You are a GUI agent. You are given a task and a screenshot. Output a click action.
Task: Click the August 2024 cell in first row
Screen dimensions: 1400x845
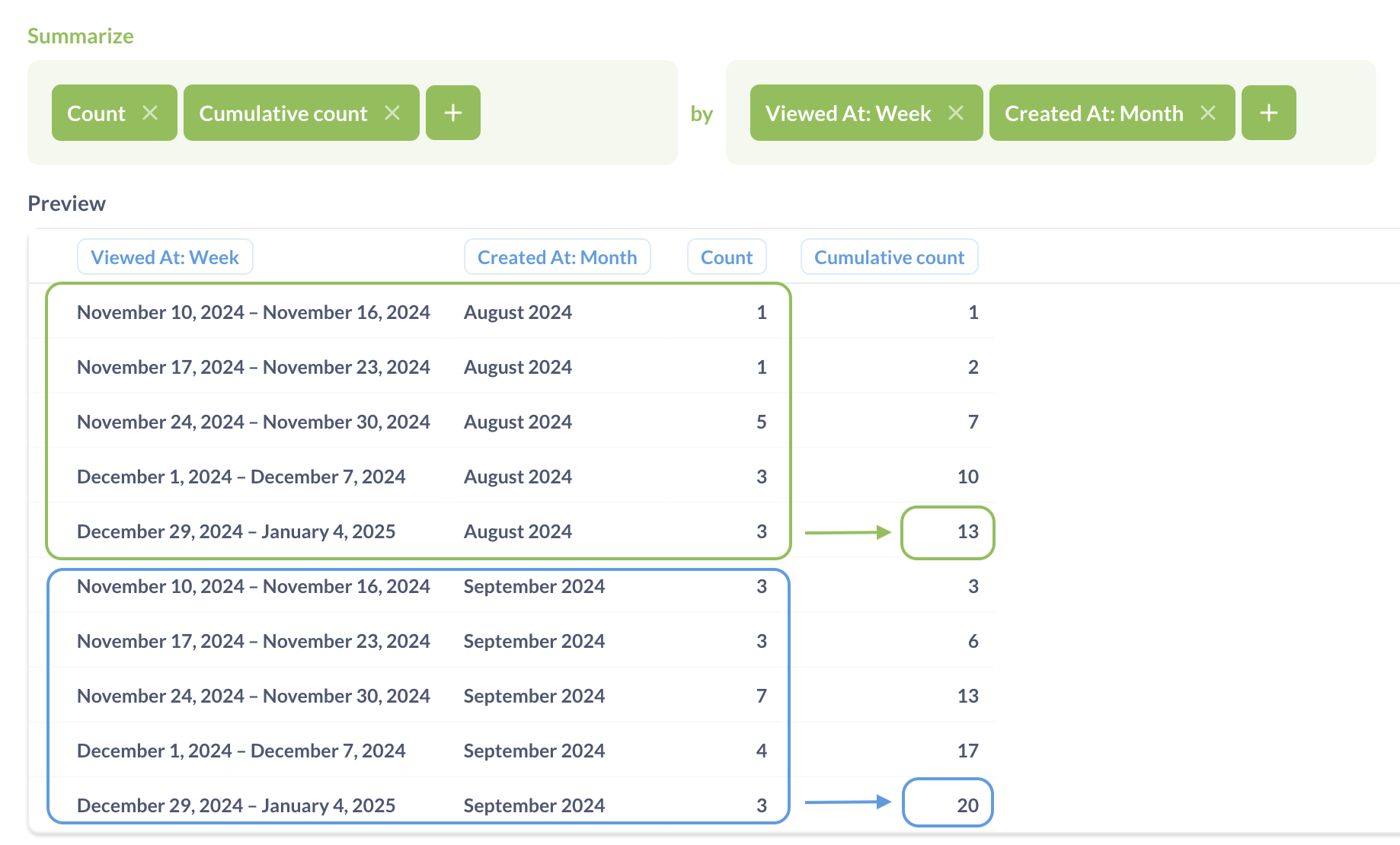pos(517,312)
